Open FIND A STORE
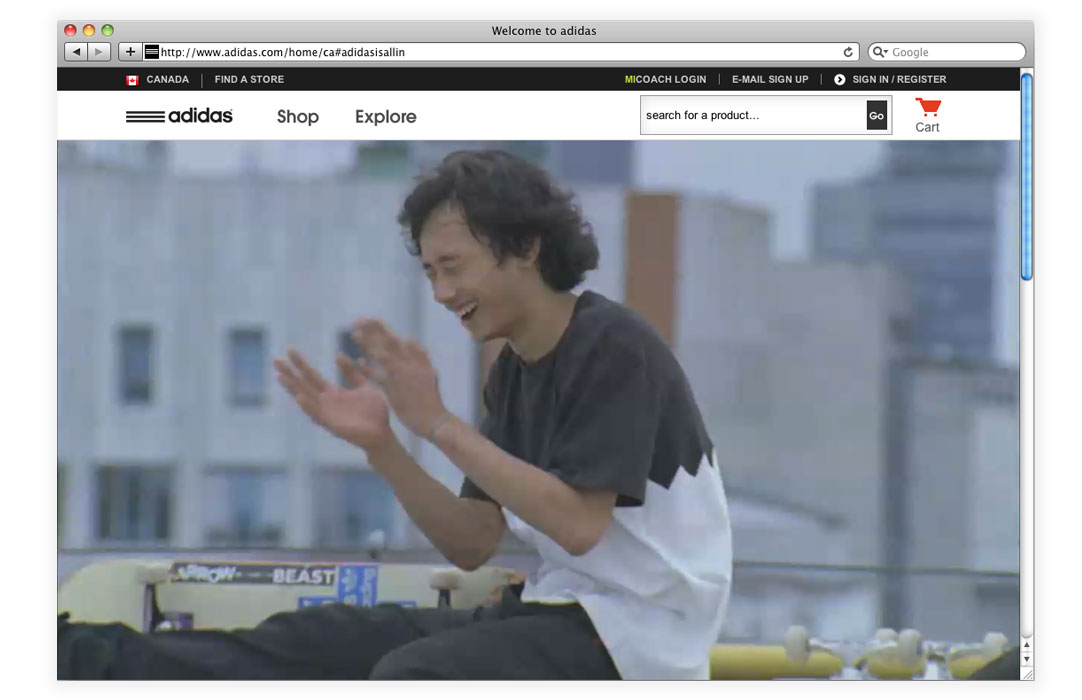Image resolution: width=1082 pixels, height=700 pixels. point(249,79)
